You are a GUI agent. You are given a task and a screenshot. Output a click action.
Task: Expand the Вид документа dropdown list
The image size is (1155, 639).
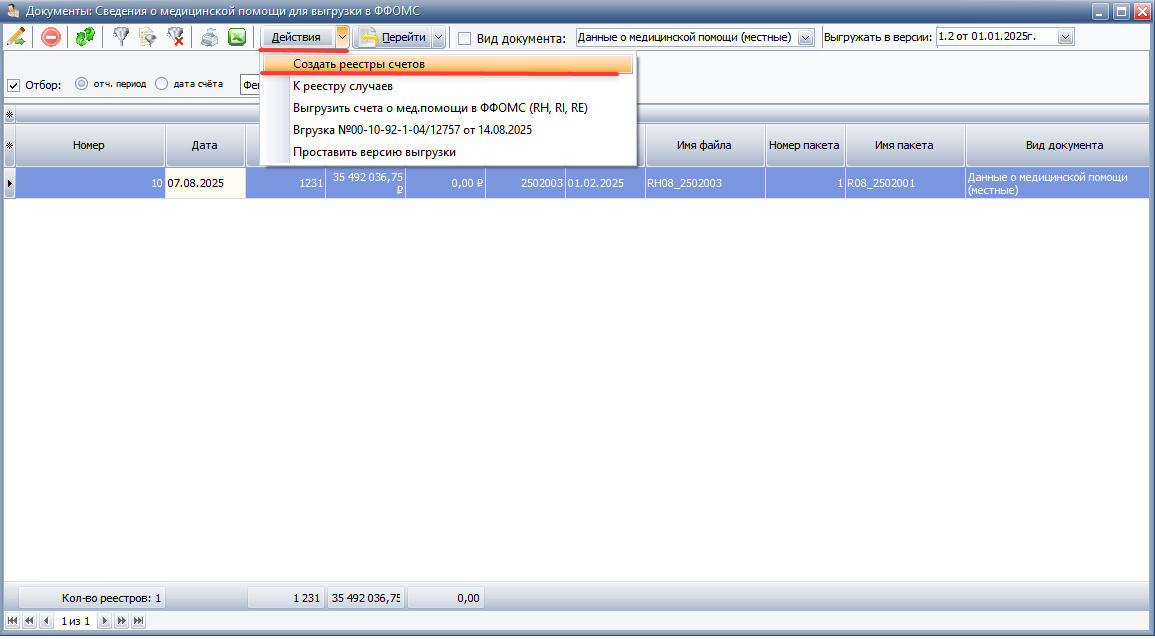click(806, 38)
